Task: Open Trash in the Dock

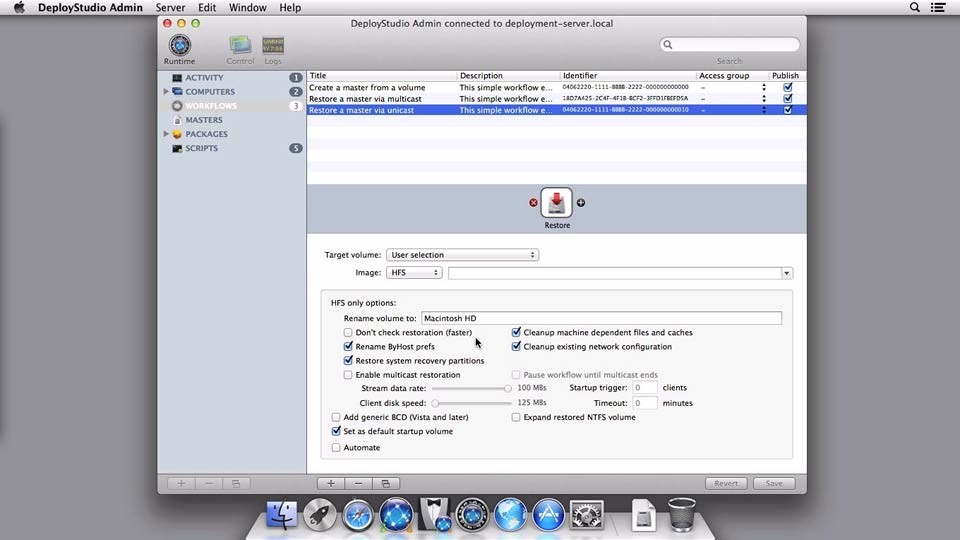Action: (681, 514)
